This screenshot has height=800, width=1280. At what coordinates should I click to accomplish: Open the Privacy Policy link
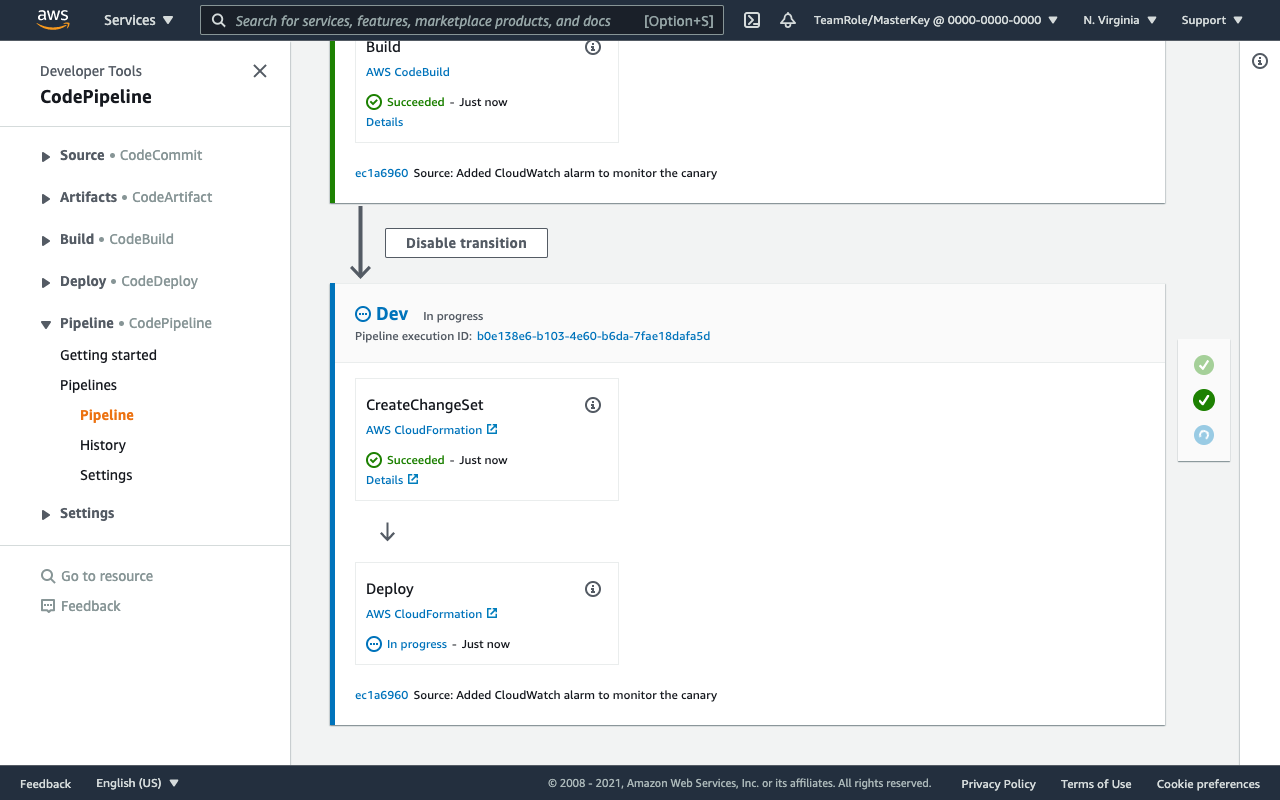(x=998, y=784)
